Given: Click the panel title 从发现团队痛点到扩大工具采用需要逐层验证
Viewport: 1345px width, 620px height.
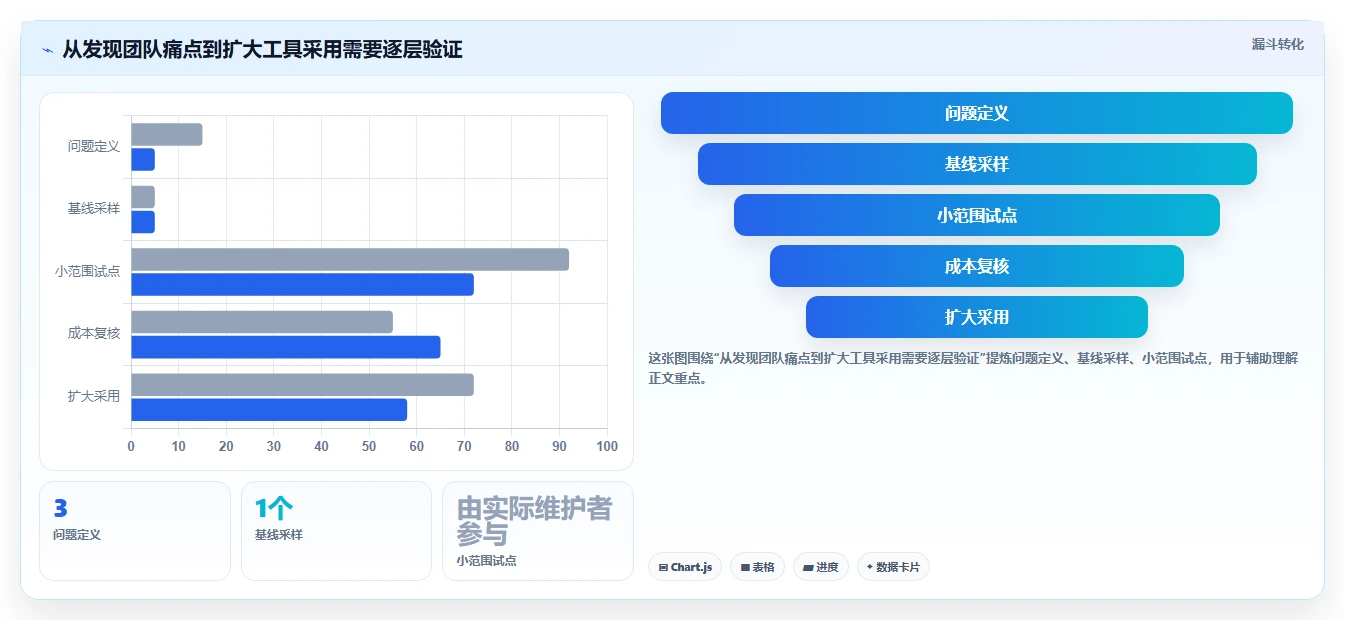Looking at the screenshot, I should [262, 50].
